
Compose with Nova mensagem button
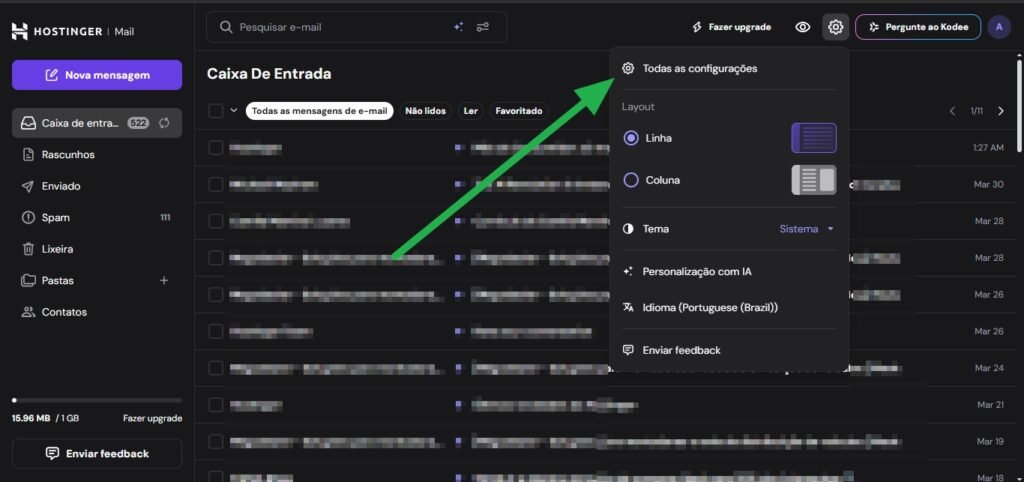(x=97, y=75)
